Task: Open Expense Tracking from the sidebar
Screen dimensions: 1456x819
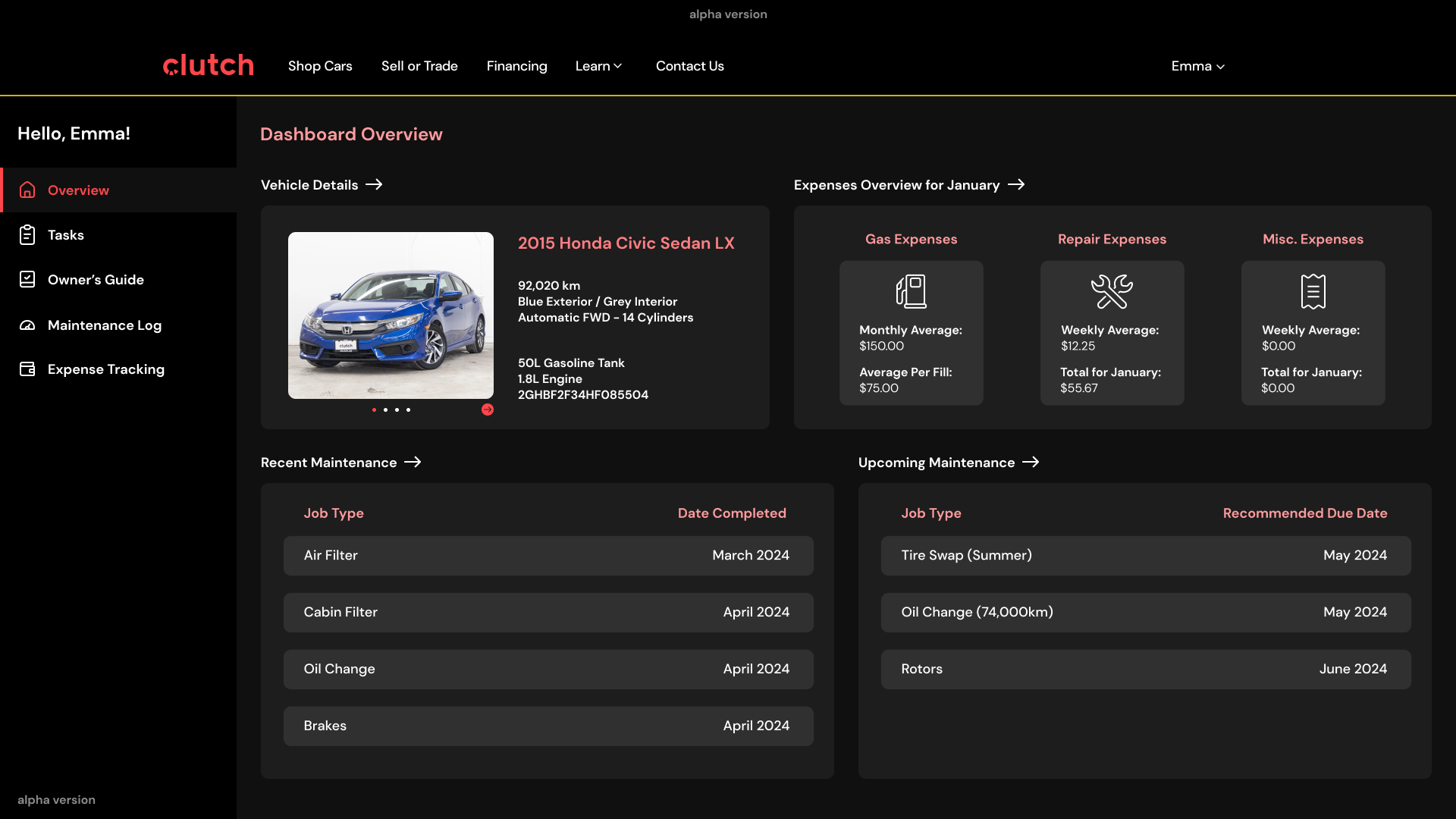Action: tap(118, 369)
